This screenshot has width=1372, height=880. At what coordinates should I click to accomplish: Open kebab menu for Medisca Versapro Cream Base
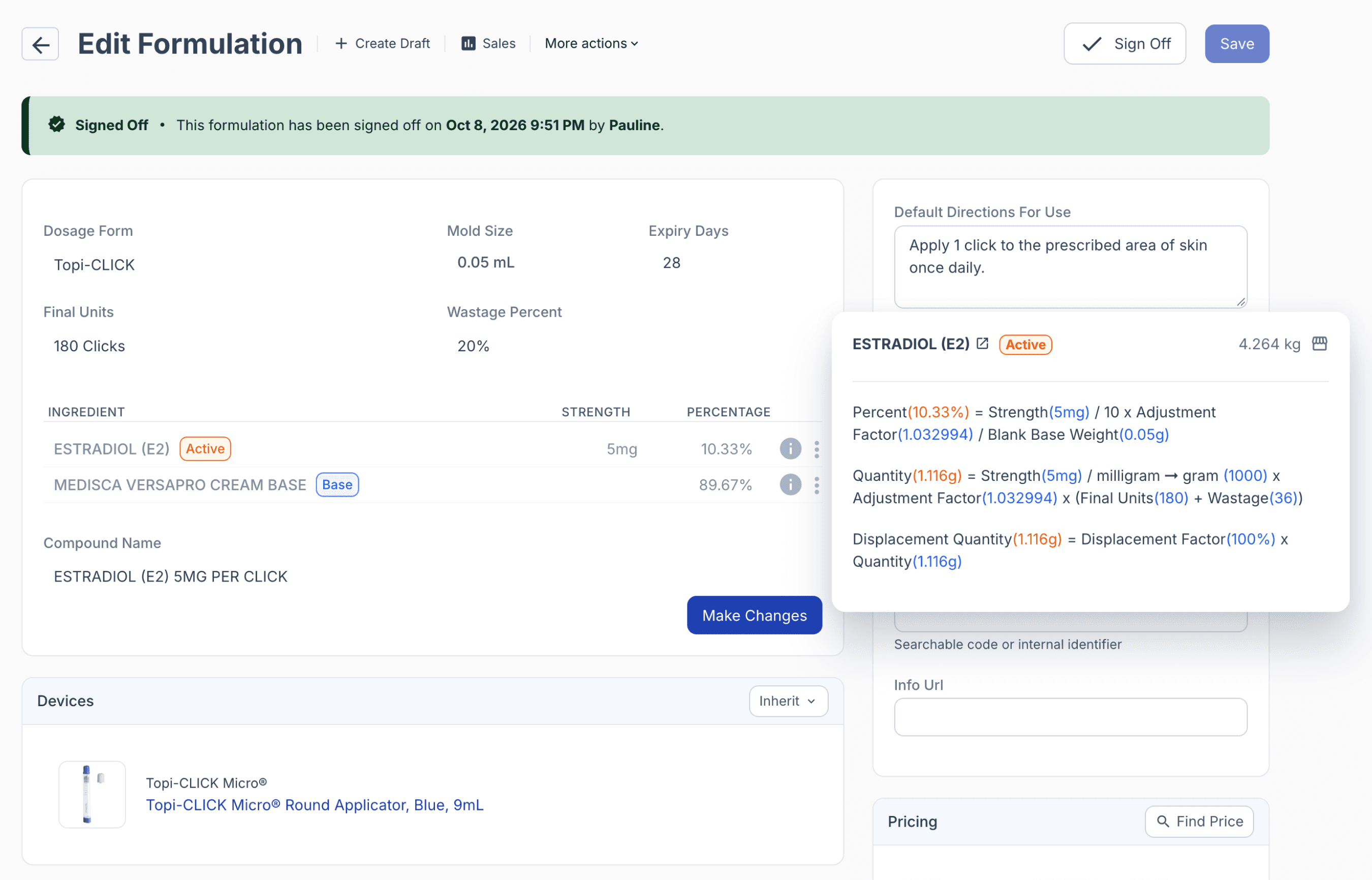pyautogui.click(x=817, y=485)
